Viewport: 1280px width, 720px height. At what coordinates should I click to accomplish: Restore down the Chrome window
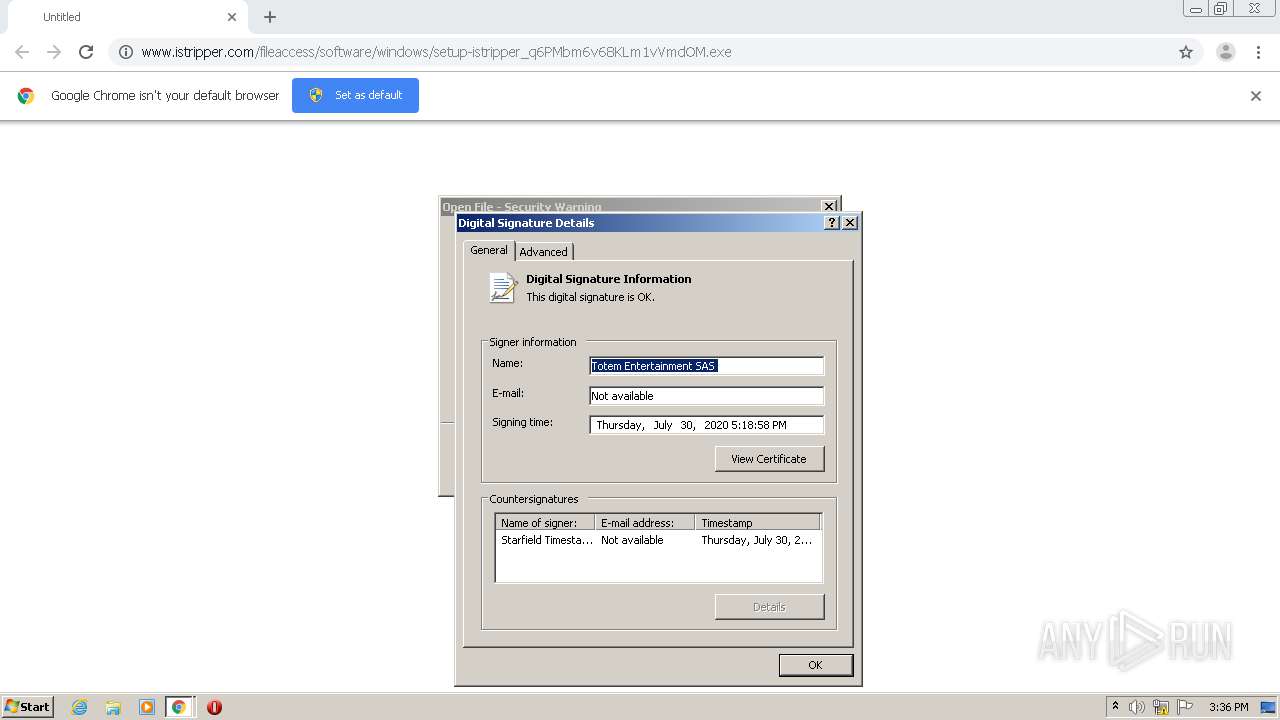tap(1221, 9)
